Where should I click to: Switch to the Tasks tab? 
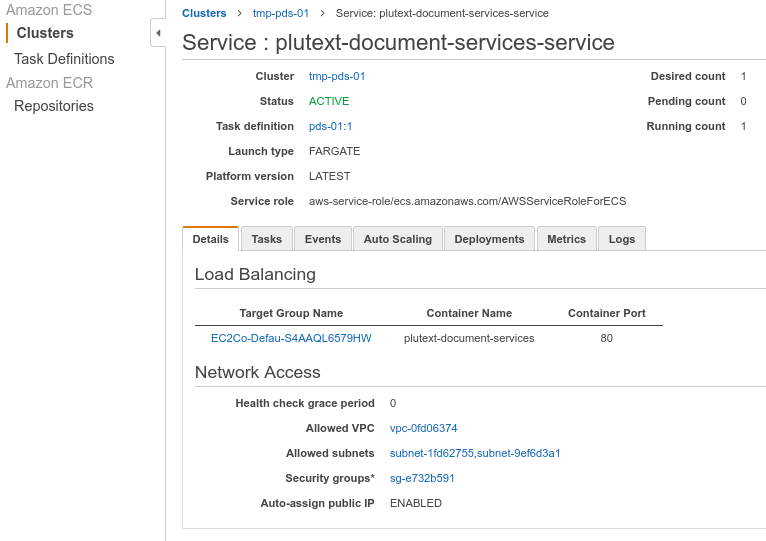pos(266,239)
